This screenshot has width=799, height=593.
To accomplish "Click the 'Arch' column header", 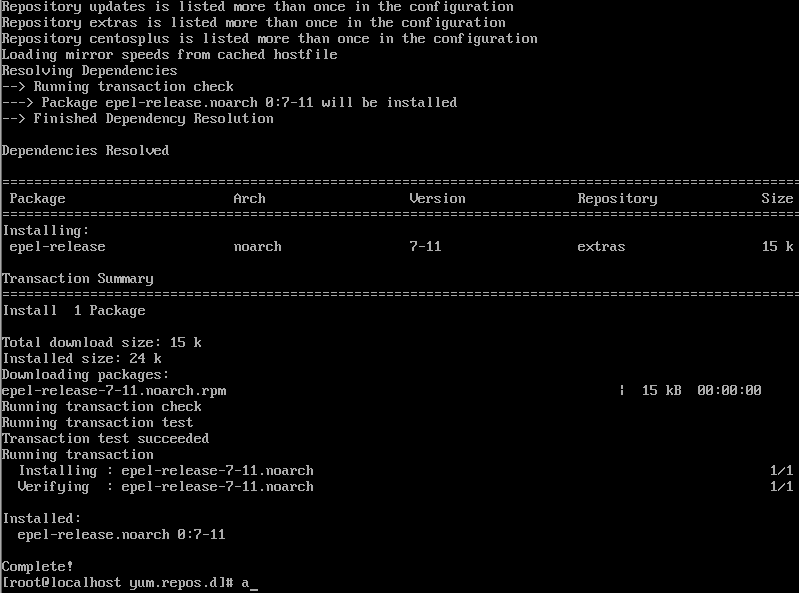I will tap(249, 199).
